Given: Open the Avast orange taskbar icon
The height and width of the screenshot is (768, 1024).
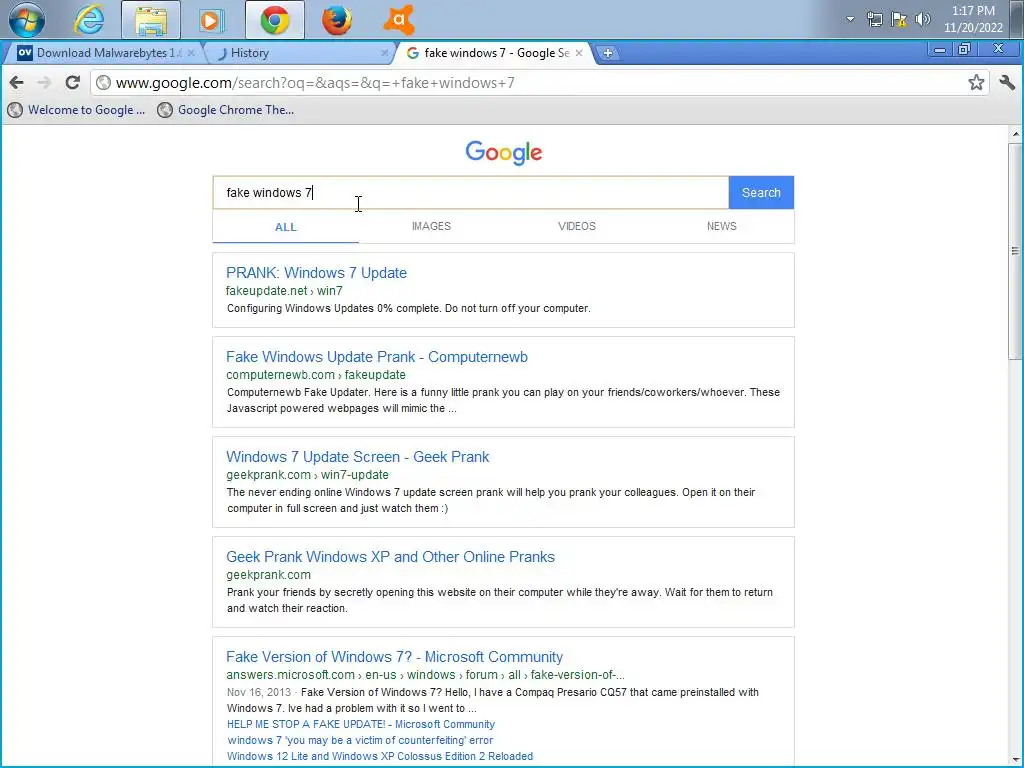Looking at the screenshot, I should click(399, 20).
